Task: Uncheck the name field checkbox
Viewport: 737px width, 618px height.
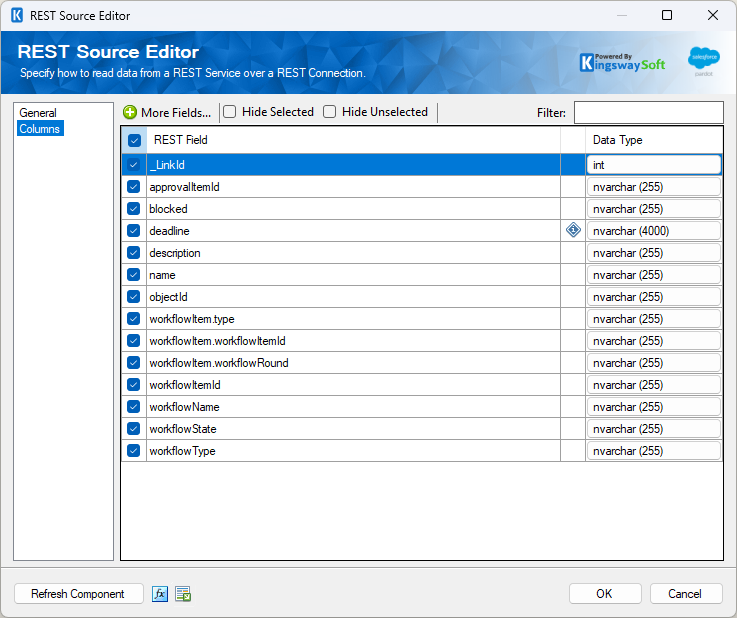Action: (x=133, y=275)
